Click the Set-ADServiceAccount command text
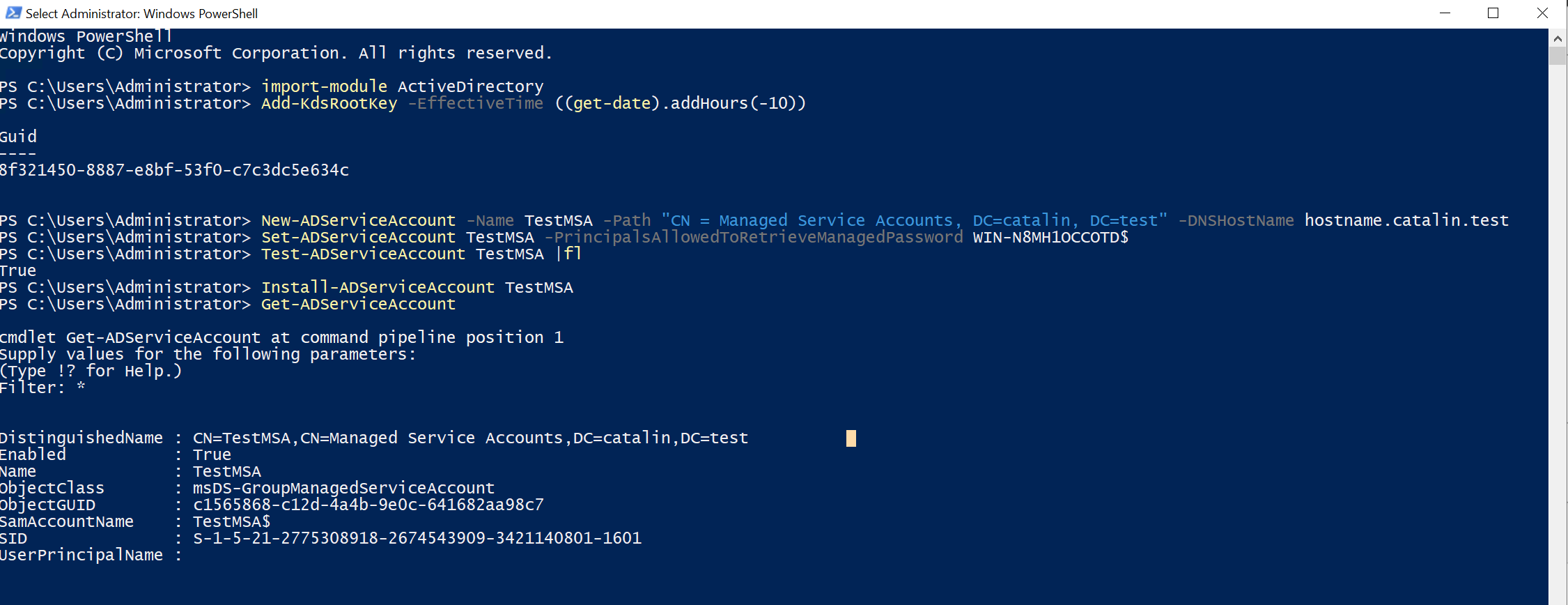1568x605 pixels. pos(358,238)
